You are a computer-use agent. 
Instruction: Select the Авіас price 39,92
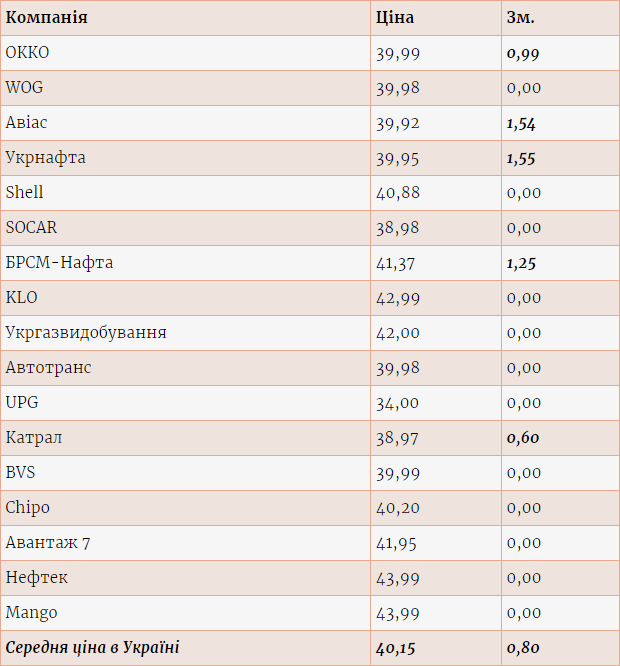(x=397, y=123)
